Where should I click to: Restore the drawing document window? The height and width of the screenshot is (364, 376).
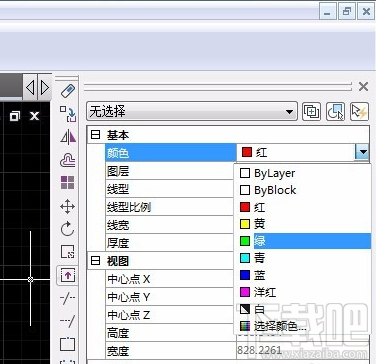pos(15,116)
